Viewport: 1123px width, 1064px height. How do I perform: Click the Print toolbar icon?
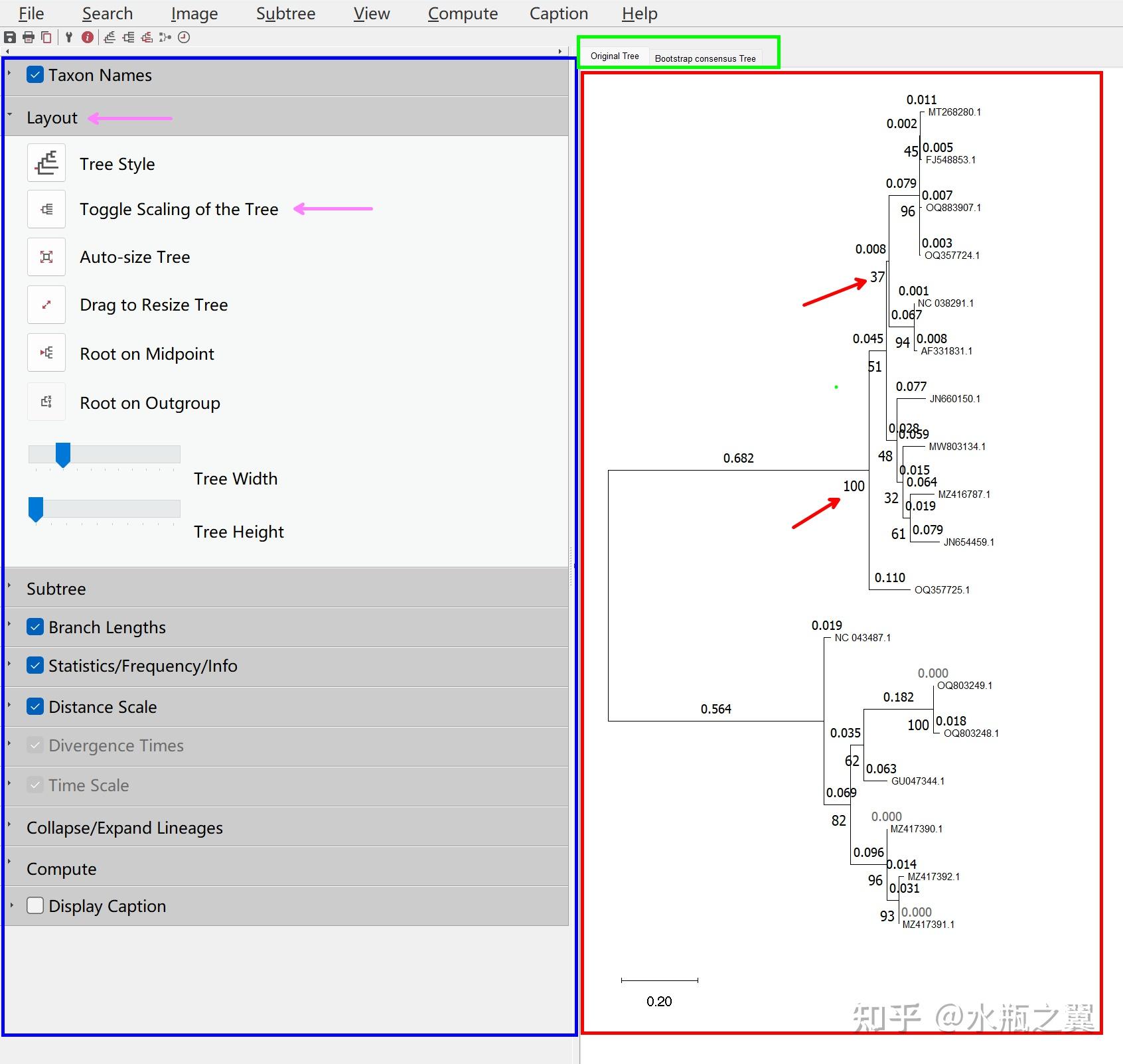pos(28,37)
